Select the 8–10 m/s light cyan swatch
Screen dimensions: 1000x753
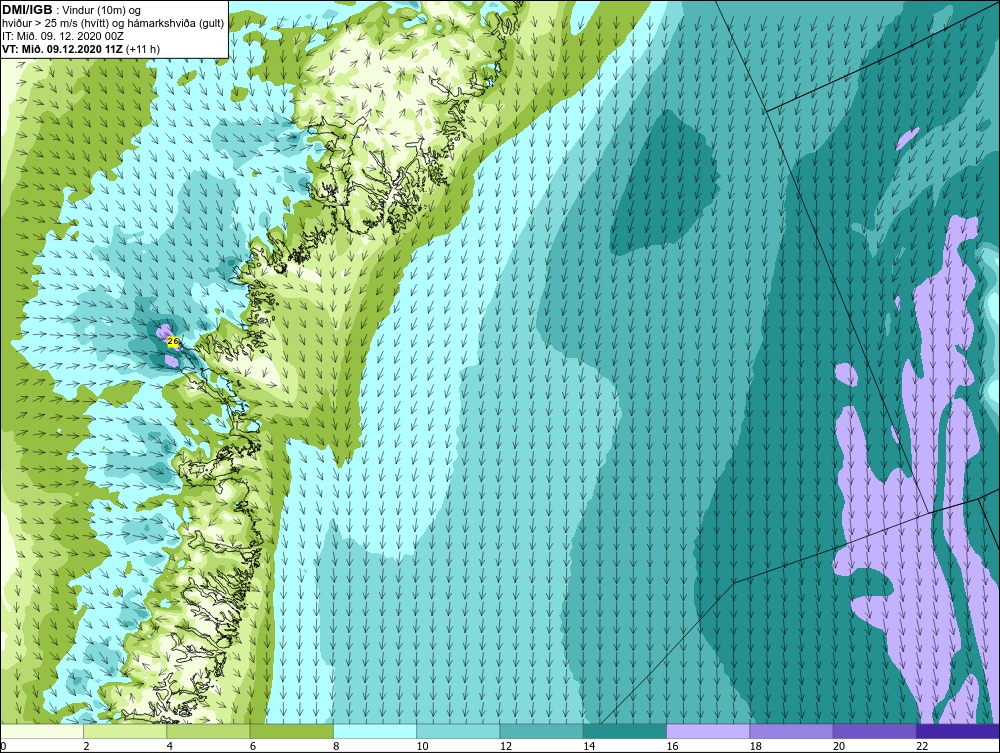[375, 731]
